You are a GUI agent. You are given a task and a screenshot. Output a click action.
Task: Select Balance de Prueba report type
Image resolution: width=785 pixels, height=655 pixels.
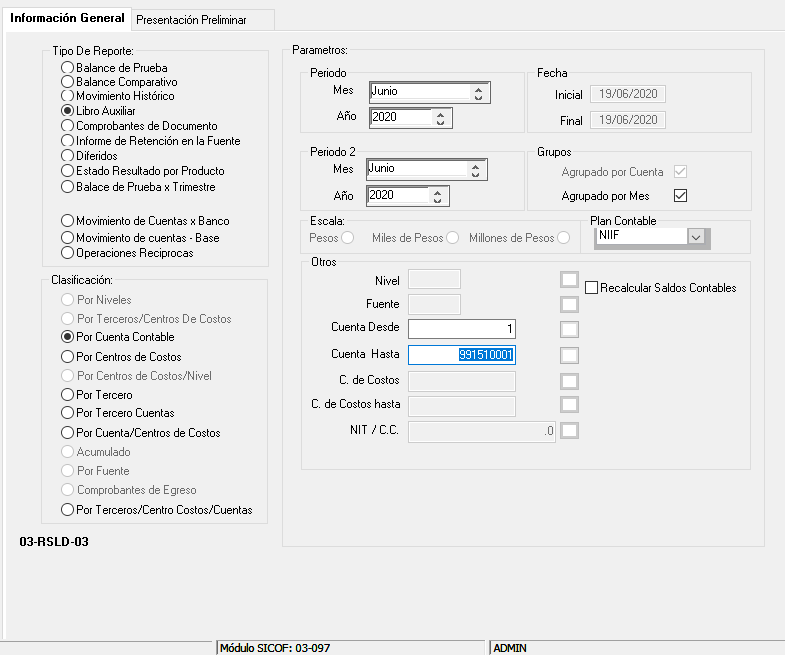tap(68, 67)
